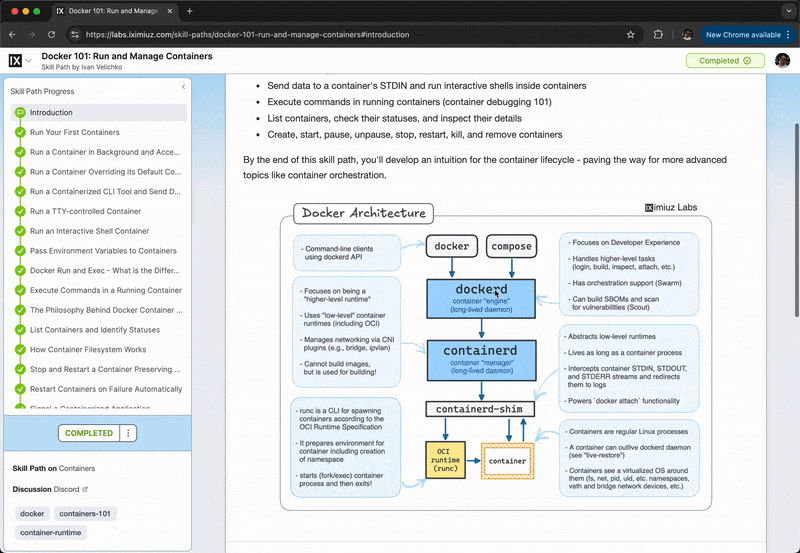Click the green check beside How Container Filesystem Works
800x553 pixels.
click(20, 350)
